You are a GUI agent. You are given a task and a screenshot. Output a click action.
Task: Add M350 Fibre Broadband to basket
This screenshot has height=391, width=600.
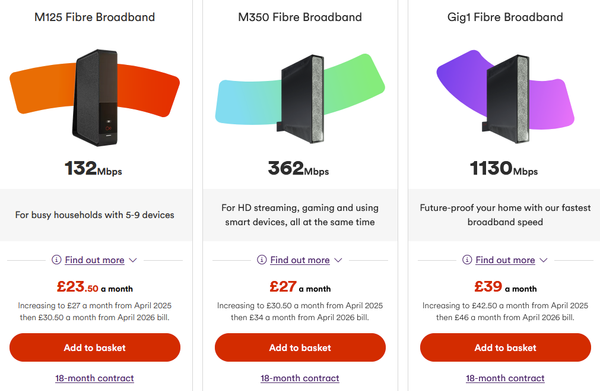300,347
